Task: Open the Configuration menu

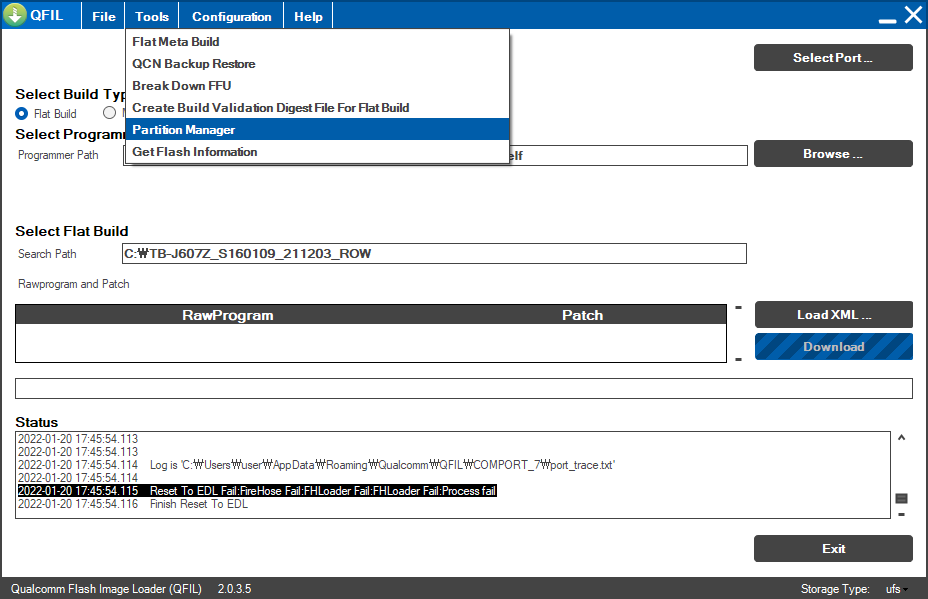Action: click(231, 17)
